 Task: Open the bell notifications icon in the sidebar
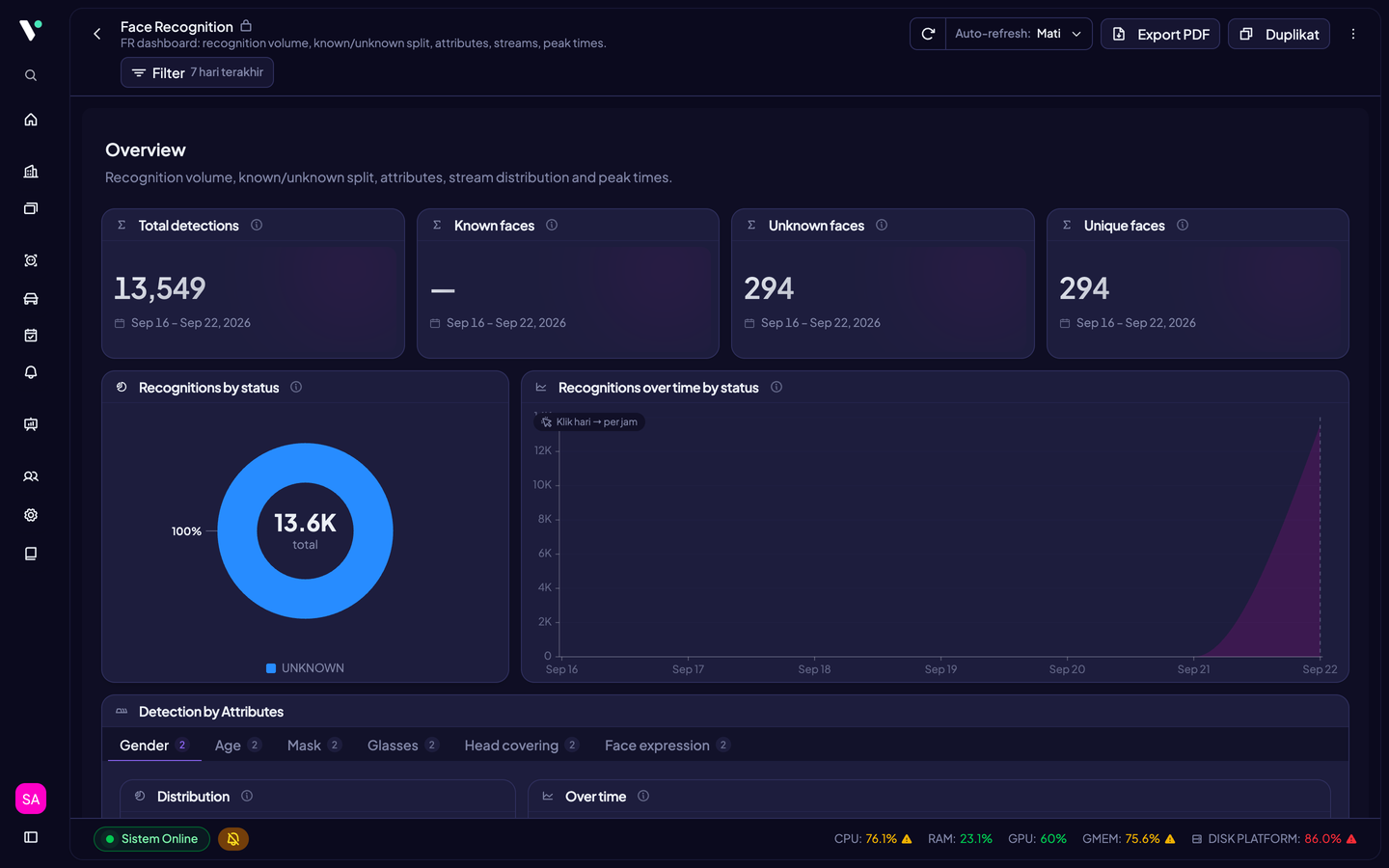pyautogui.click(x=31, y=372)
